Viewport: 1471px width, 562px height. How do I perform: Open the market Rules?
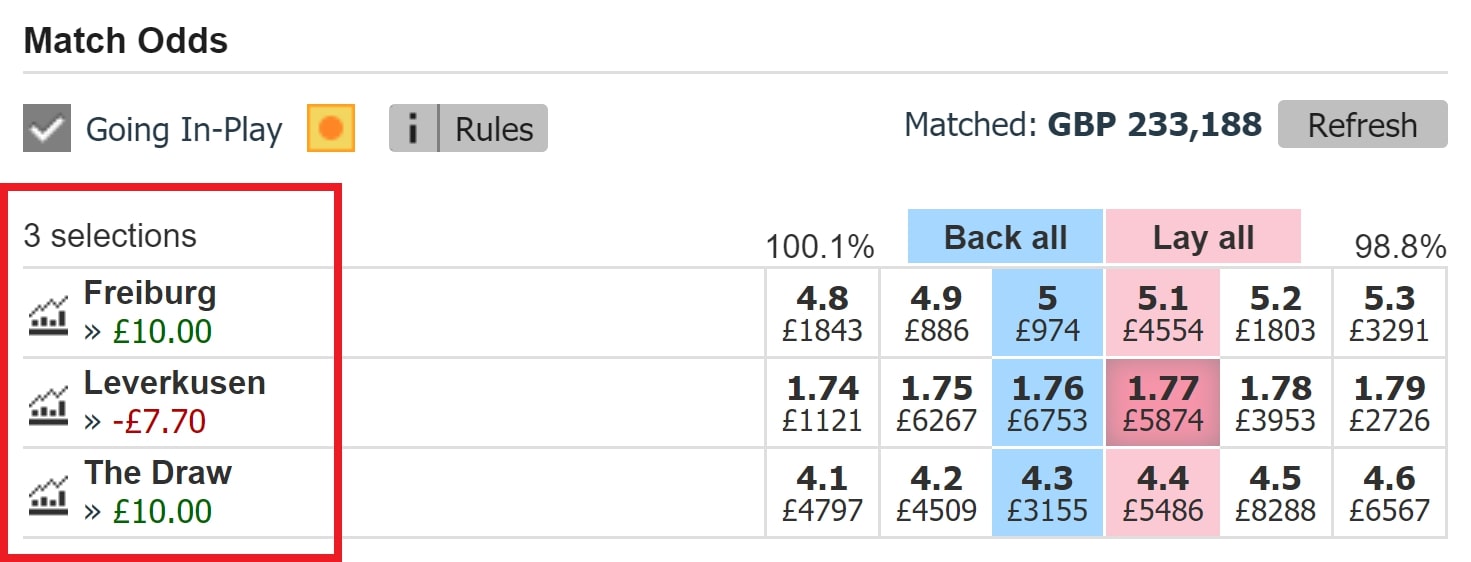click(x=494, y=128)
